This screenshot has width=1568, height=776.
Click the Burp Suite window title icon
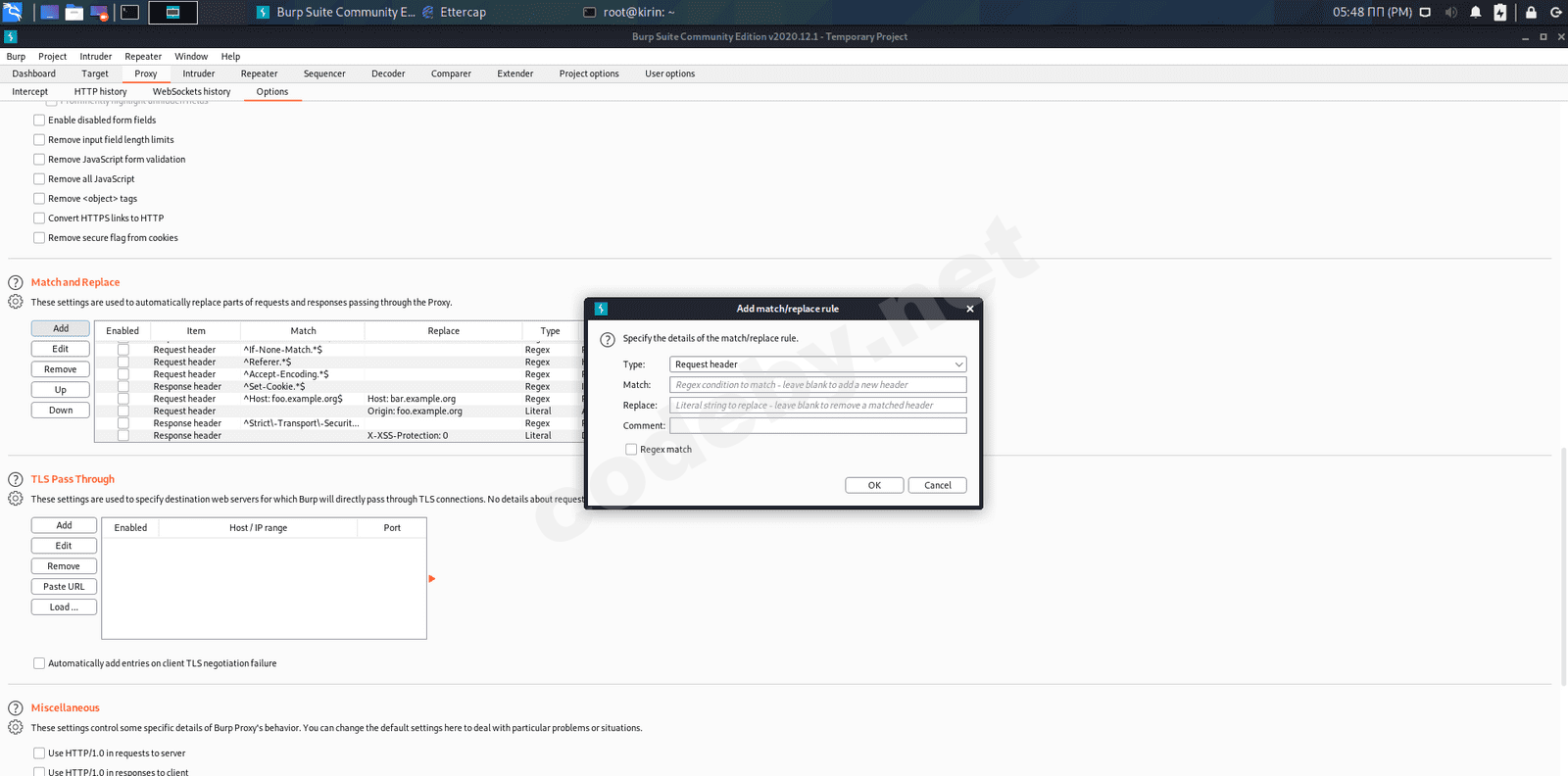(x=10, y=36)
